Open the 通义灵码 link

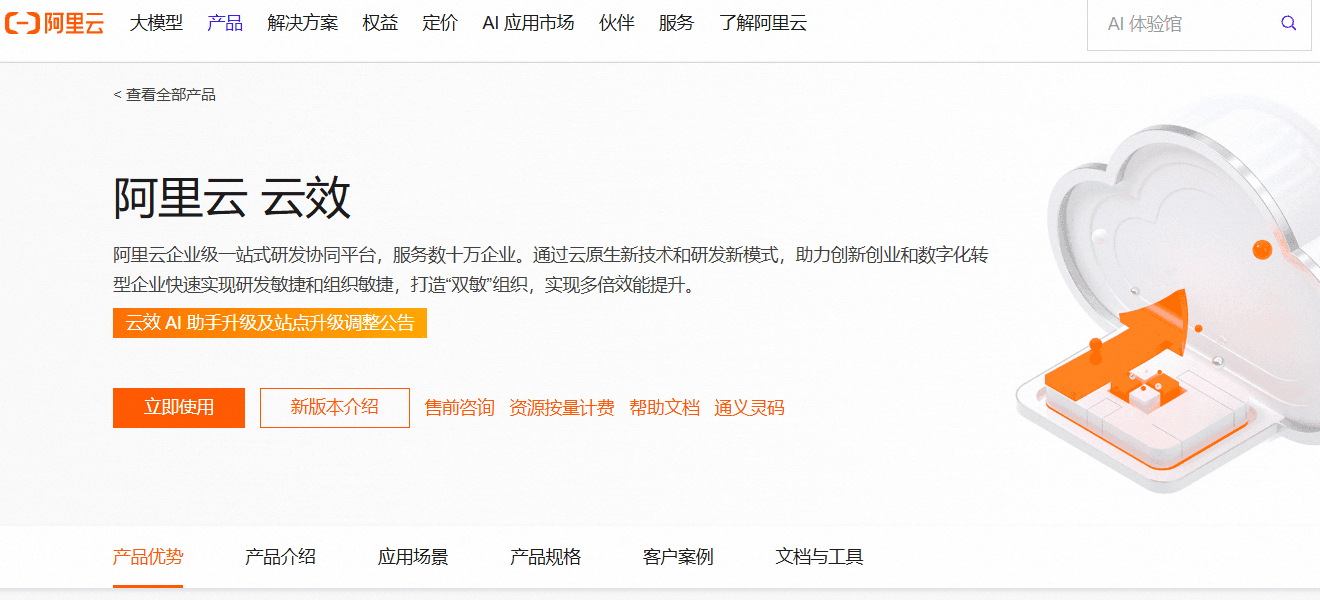[749, 407]
